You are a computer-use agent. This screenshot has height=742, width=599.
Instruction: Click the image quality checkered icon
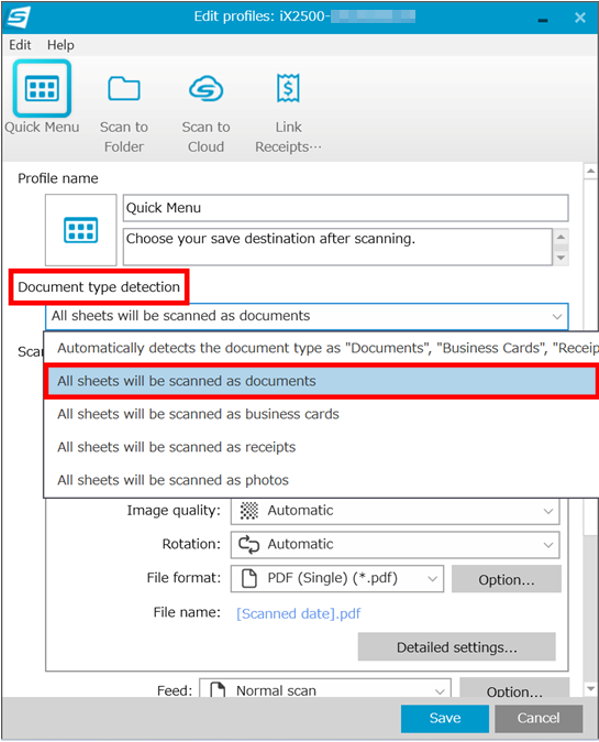249,511
